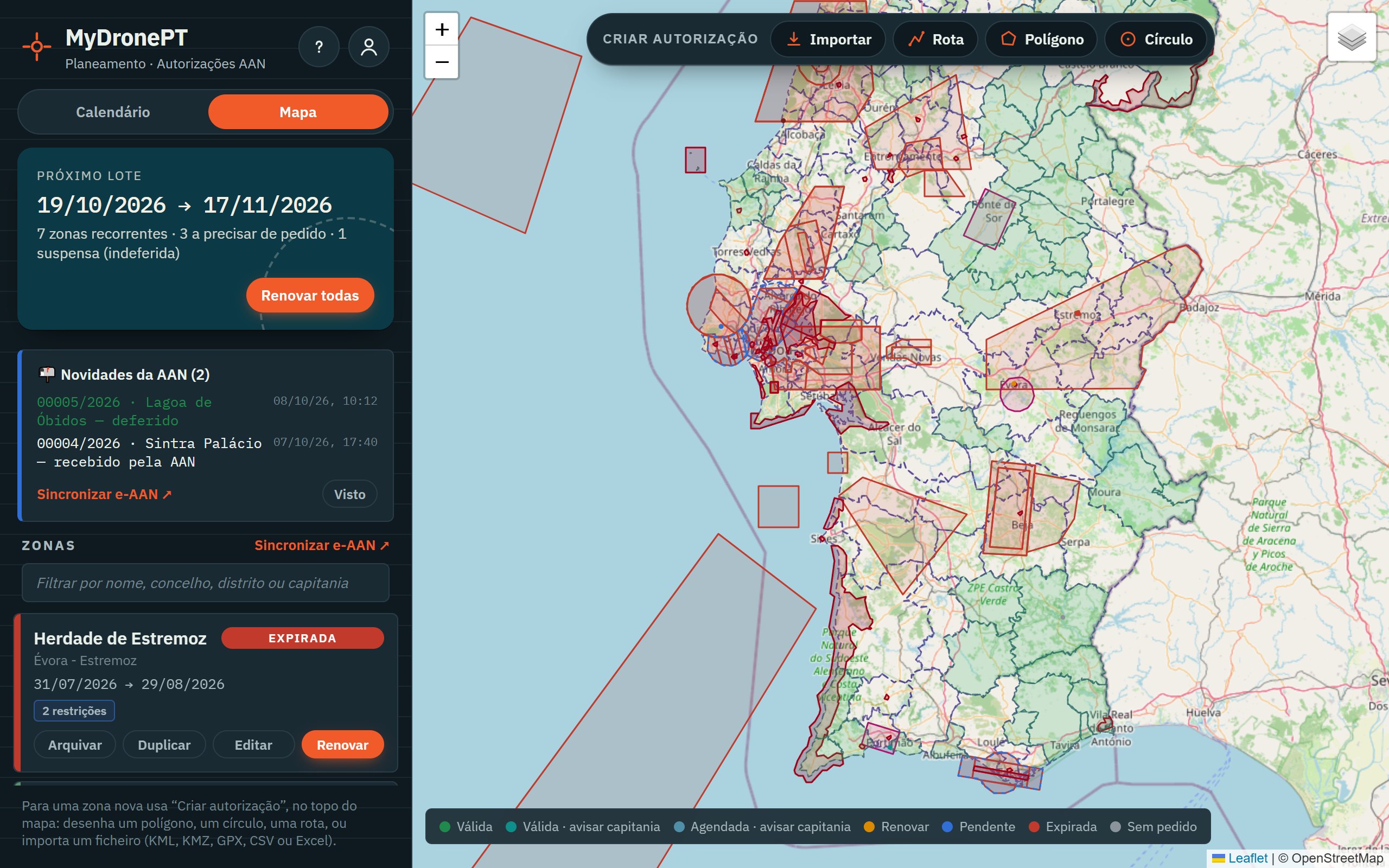
Task: Click the Pendente blue legend entry
Action: point(979,827)
